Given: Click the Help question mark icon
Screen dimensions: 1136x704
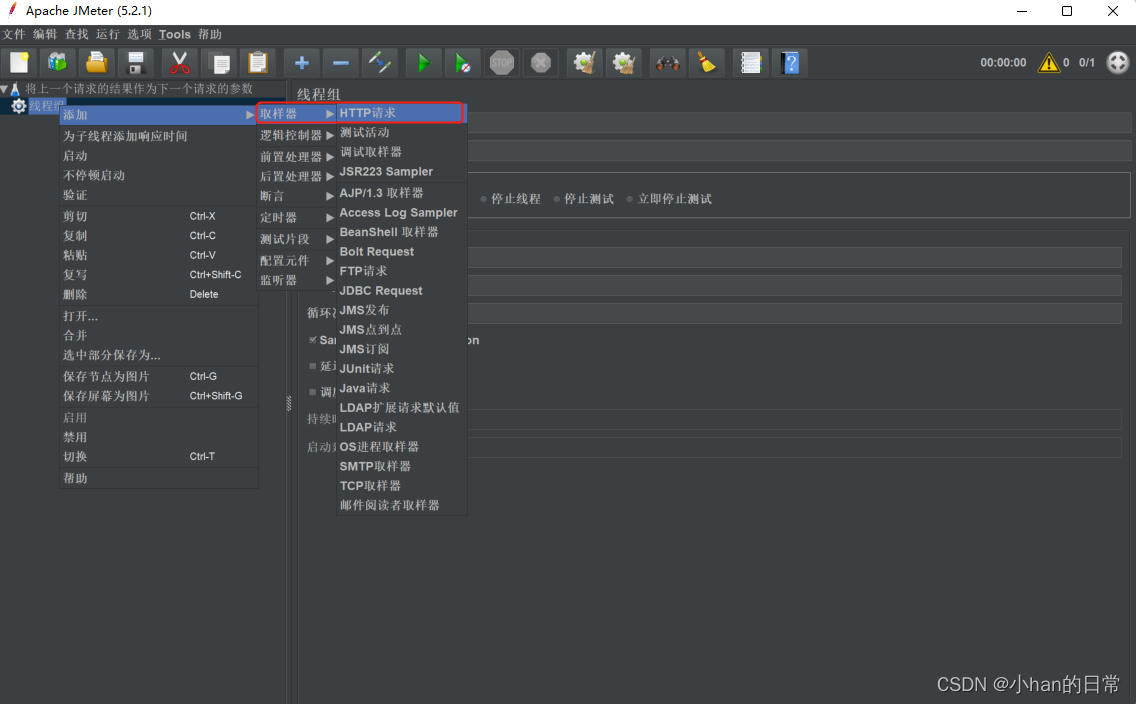Looking at the screenshot, I should (790, 63).
